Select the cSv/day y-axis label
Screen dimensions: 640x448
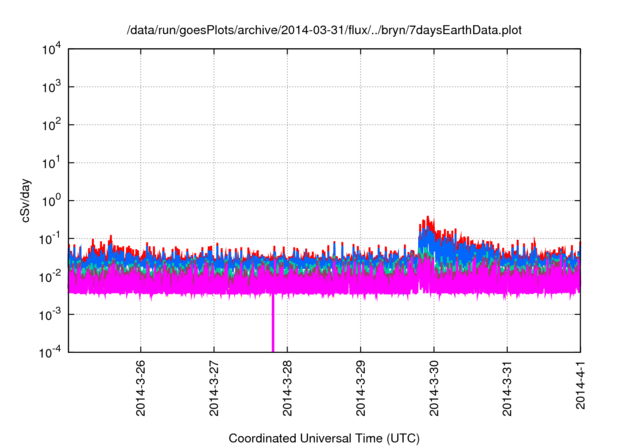coord(25,201)
